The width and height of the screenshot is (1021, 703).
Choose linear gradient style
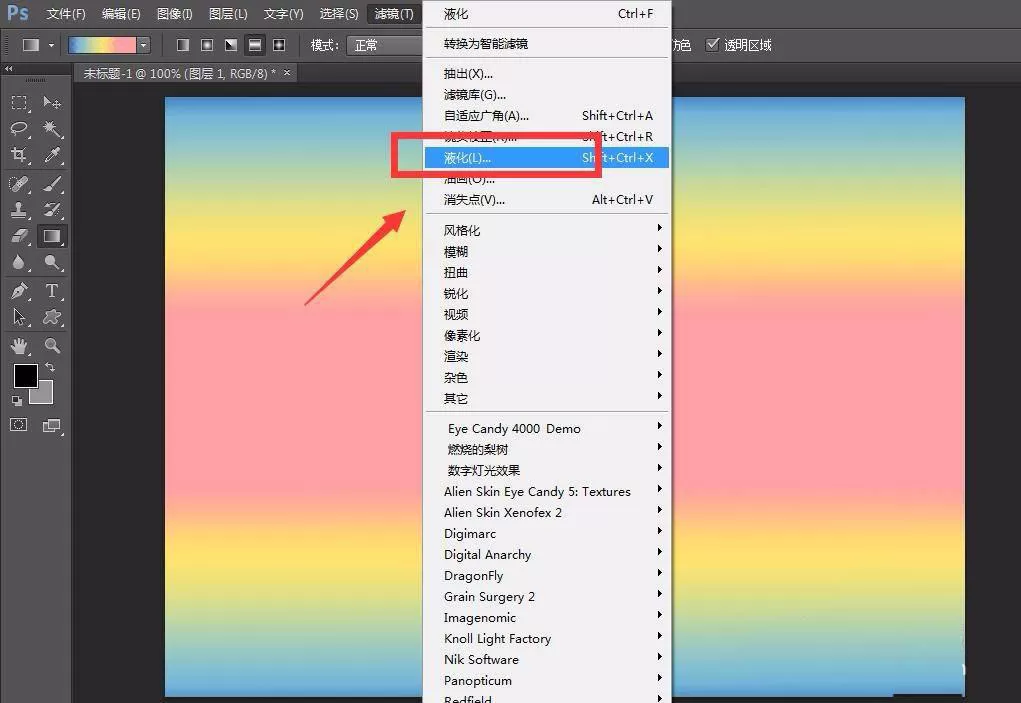pos(183,45)
